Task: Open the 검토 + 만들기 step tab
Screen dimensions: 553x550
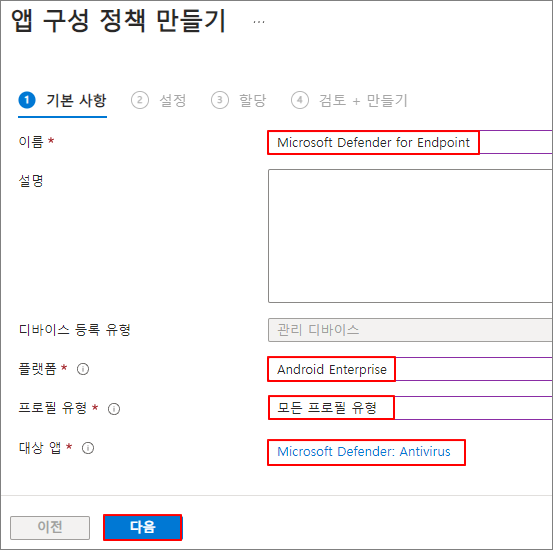Action: (349, 101)
